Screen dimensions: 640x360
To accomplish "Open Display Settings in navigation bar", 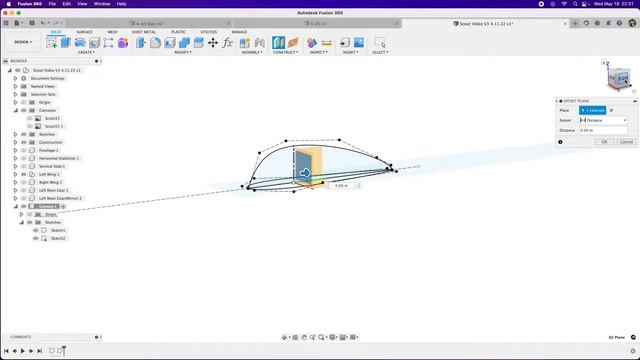I will [333, 337].
